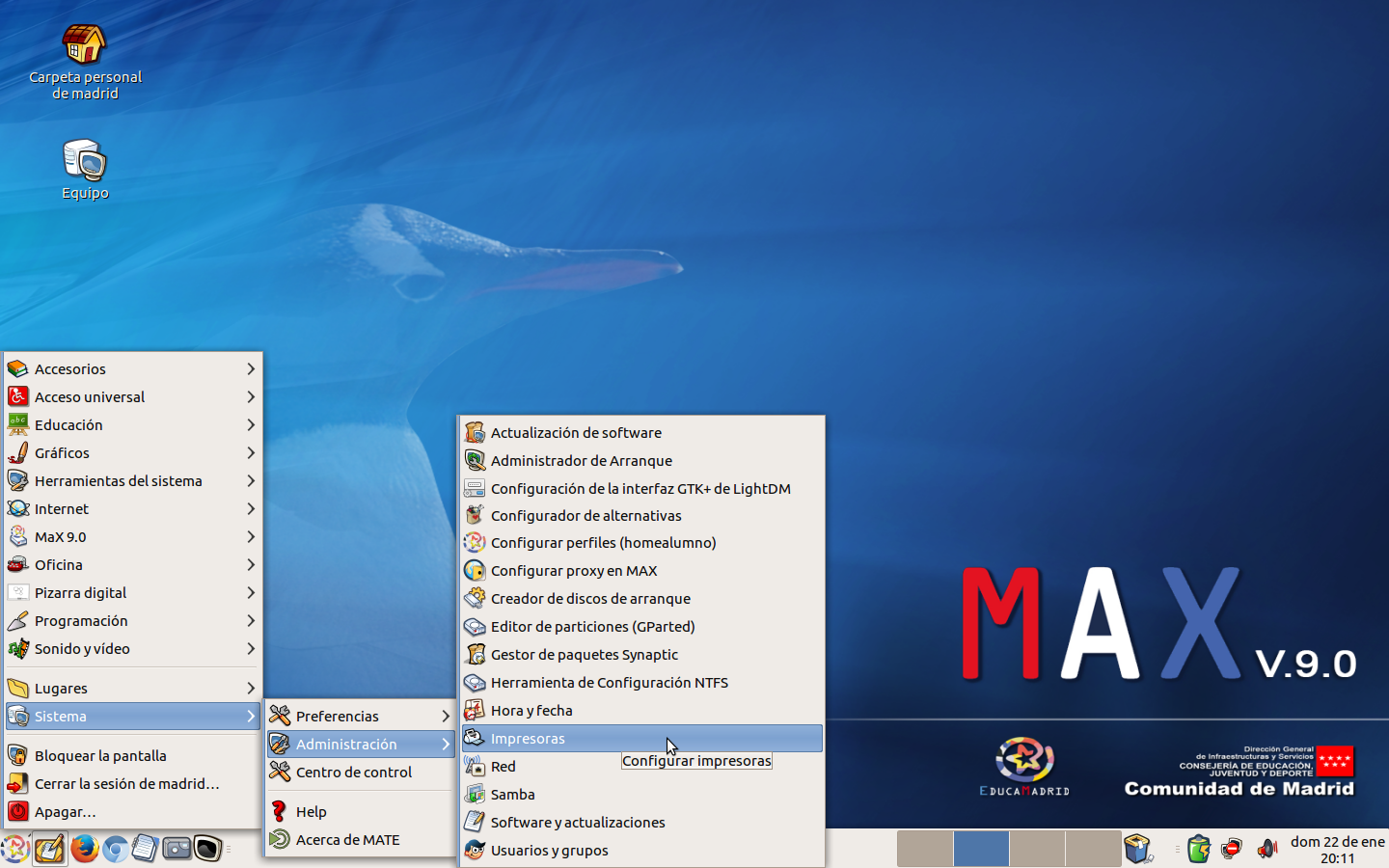Screen dimensions: 1389x868
Task: Open the screenshot camera panel launcher
Action: [177, 849]
